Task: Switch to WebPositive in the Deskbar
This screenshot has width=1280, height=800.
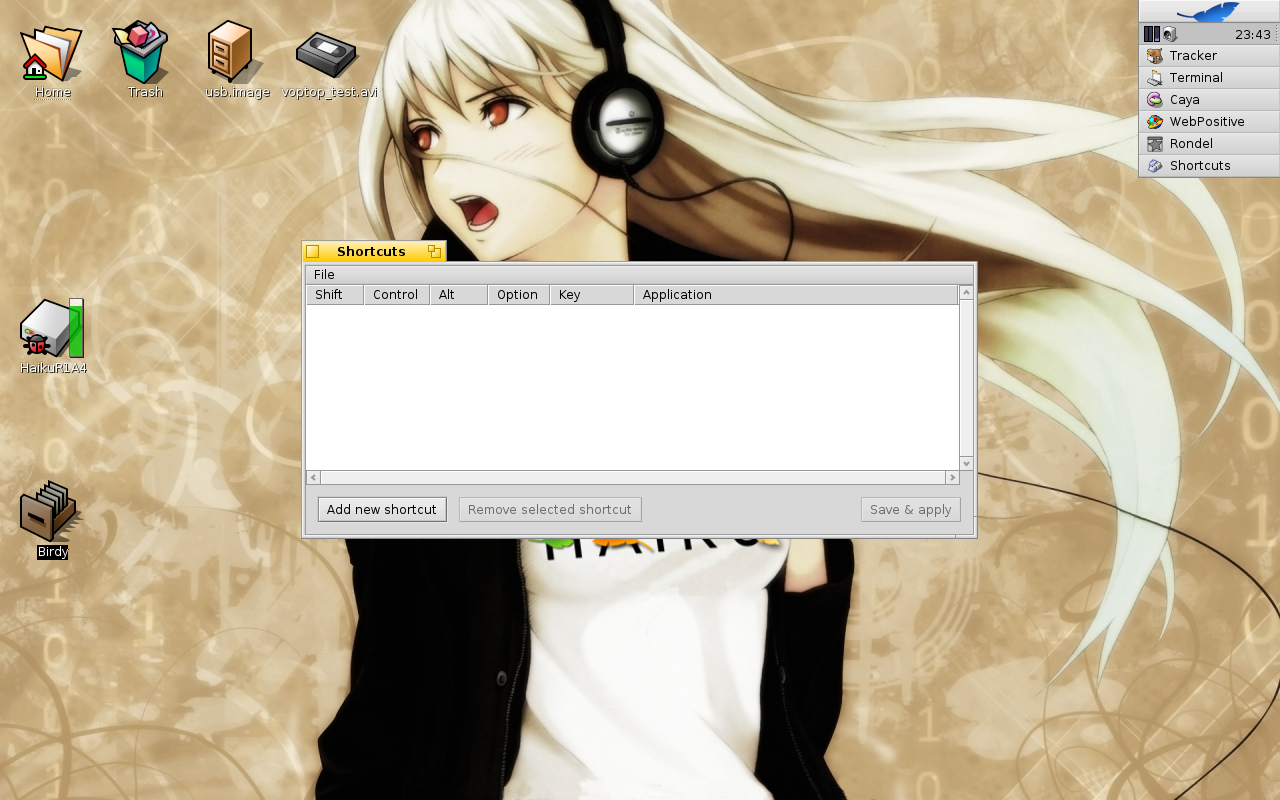Action: 1207,122
